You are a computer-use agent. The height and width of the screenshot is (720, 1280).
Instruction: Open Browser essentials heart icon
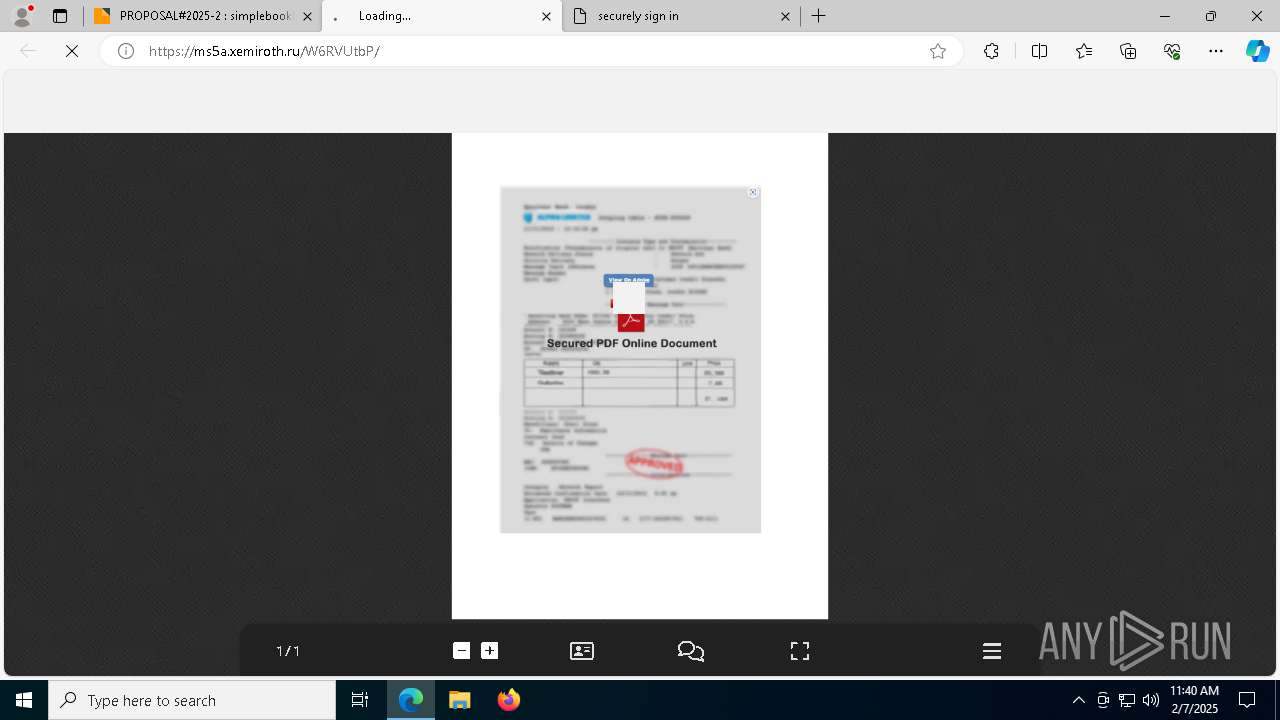click(1172, 51)
